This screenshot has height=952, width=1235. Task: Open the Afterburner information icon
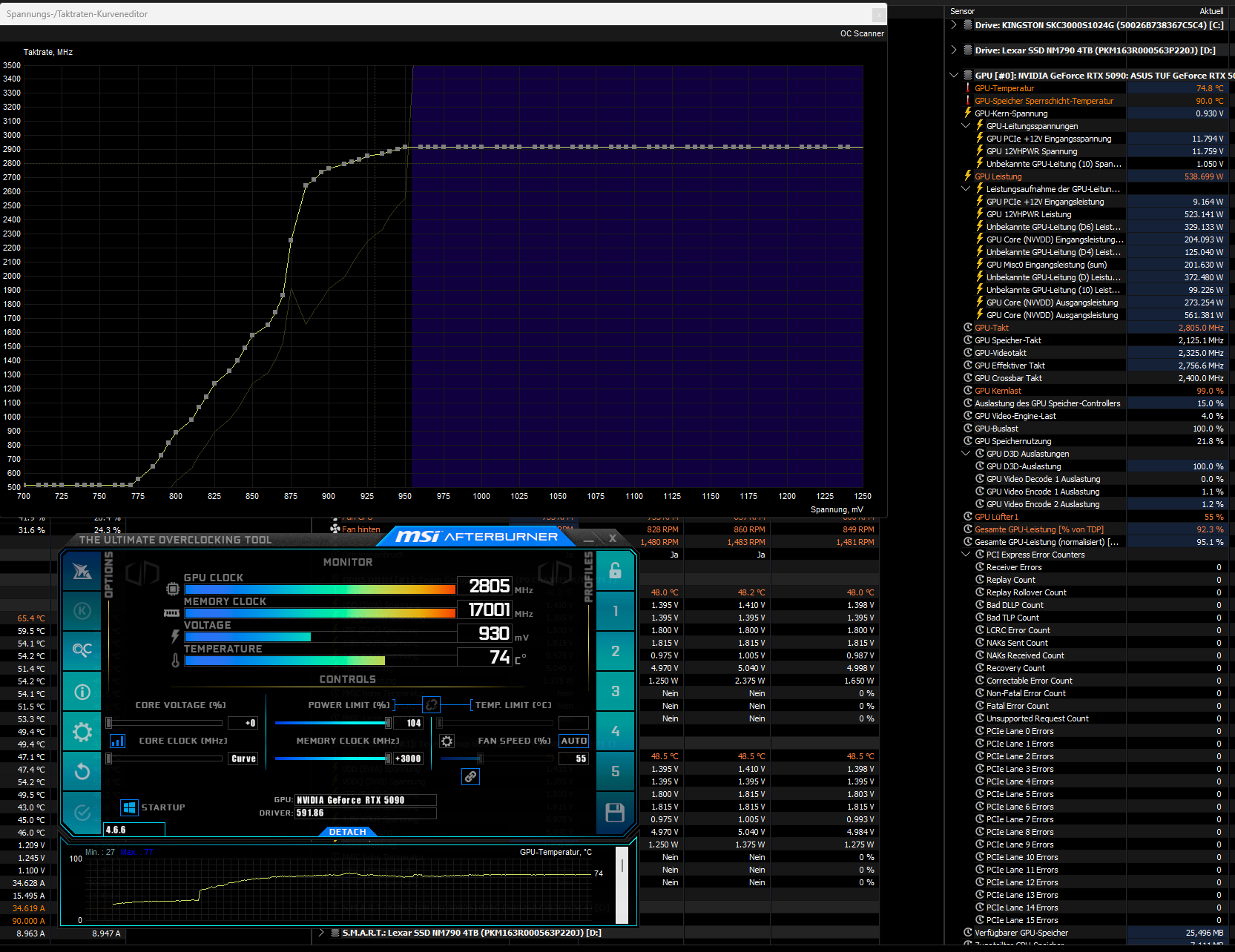pyautogui.click(x=82, y=692)
